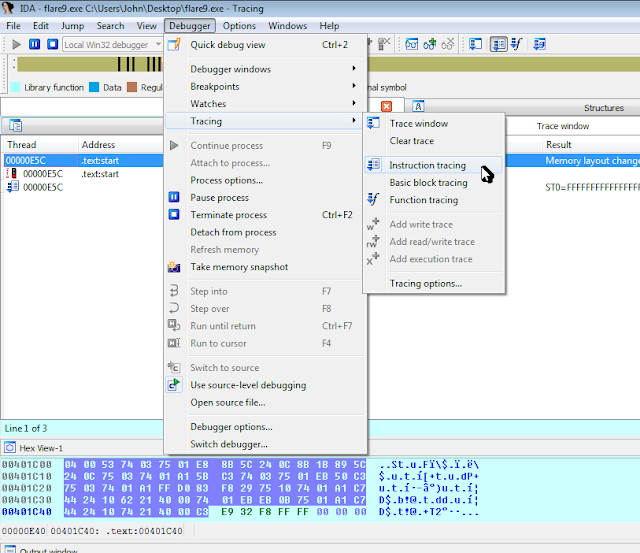Choose Pause process from Debugger menu
This screenshot has width=640, height=553.
[264, 198]
